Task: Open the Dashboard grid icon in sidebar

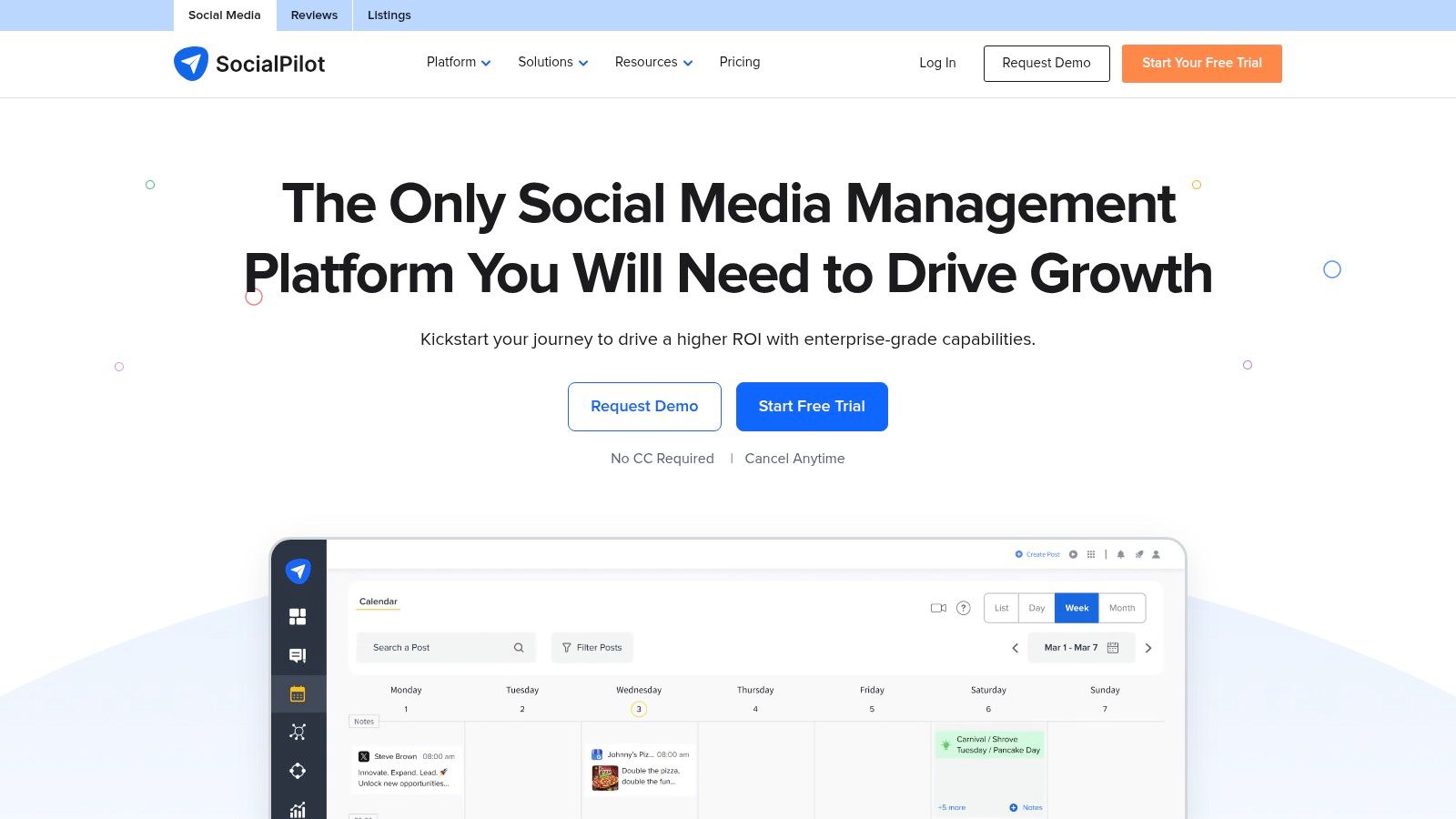Action: [x=298, y=616]
